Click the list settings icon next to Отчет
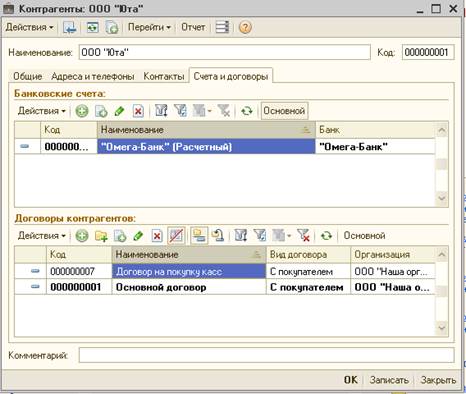 point(222,27)
